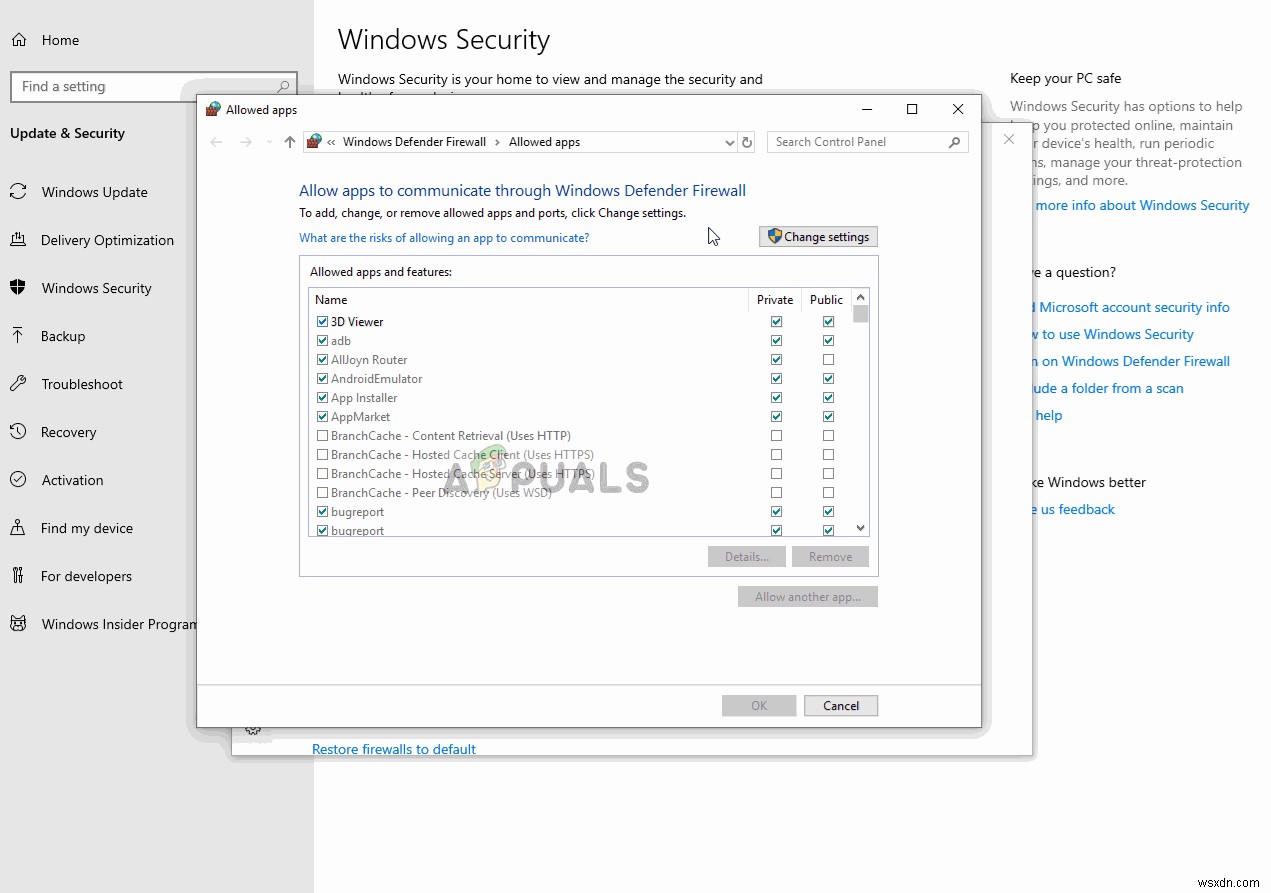This screenshot has height=893, width=1271.
Task: Click the Delivery Optimization icon
Action: 19,240
